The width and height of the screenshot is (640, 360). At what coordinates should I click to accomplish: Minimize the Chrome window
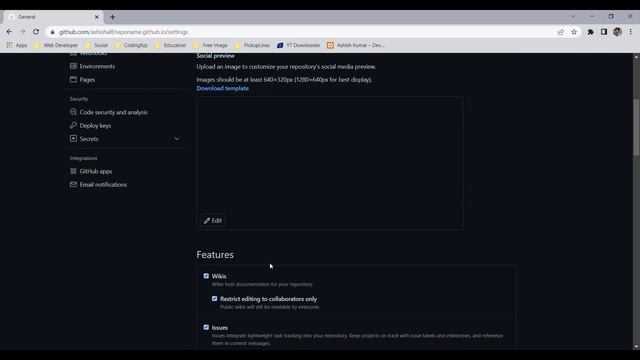click(592, 16)
